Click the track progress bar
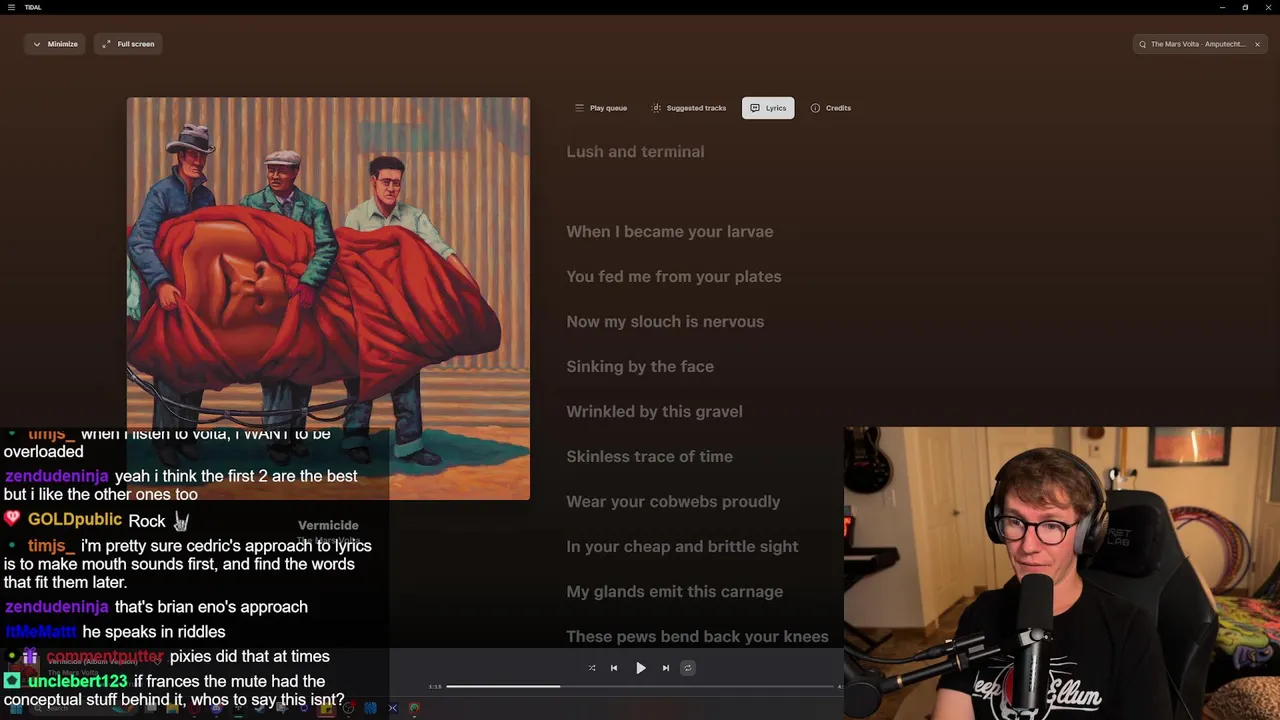Image resolution: width=1280 pixels, height=720 pixels. [x=640, y=687]
